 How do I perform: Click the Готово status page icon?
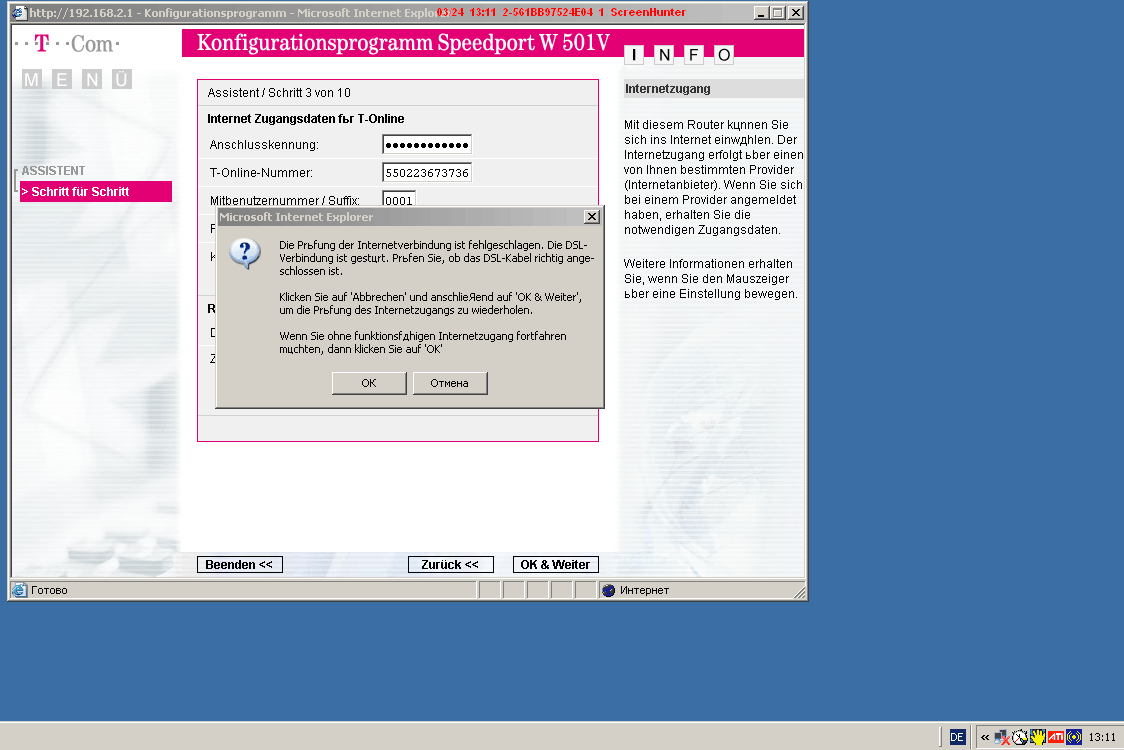19,590
